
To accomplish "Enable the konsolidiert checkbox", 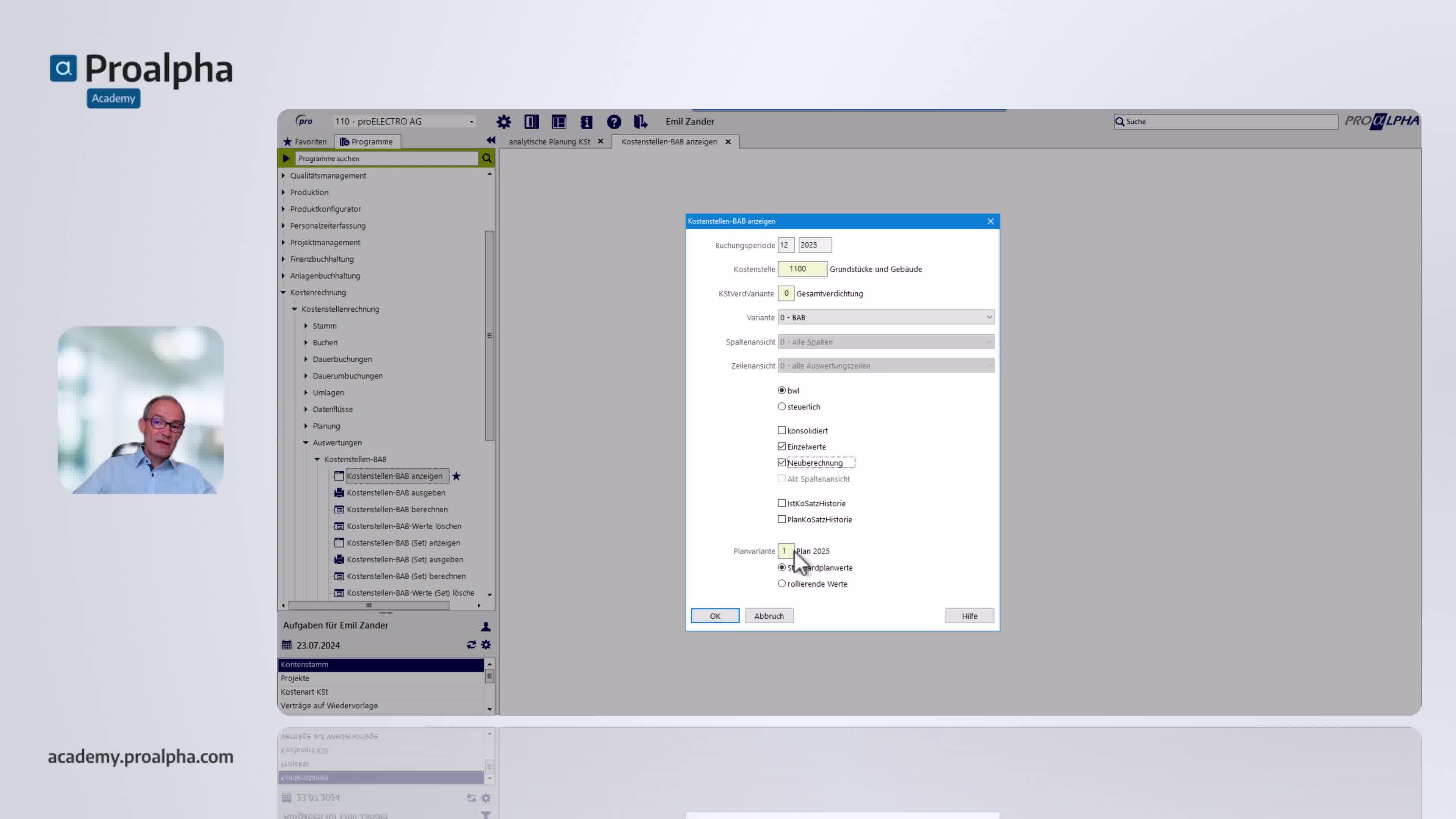I will [x=782, y=431].
